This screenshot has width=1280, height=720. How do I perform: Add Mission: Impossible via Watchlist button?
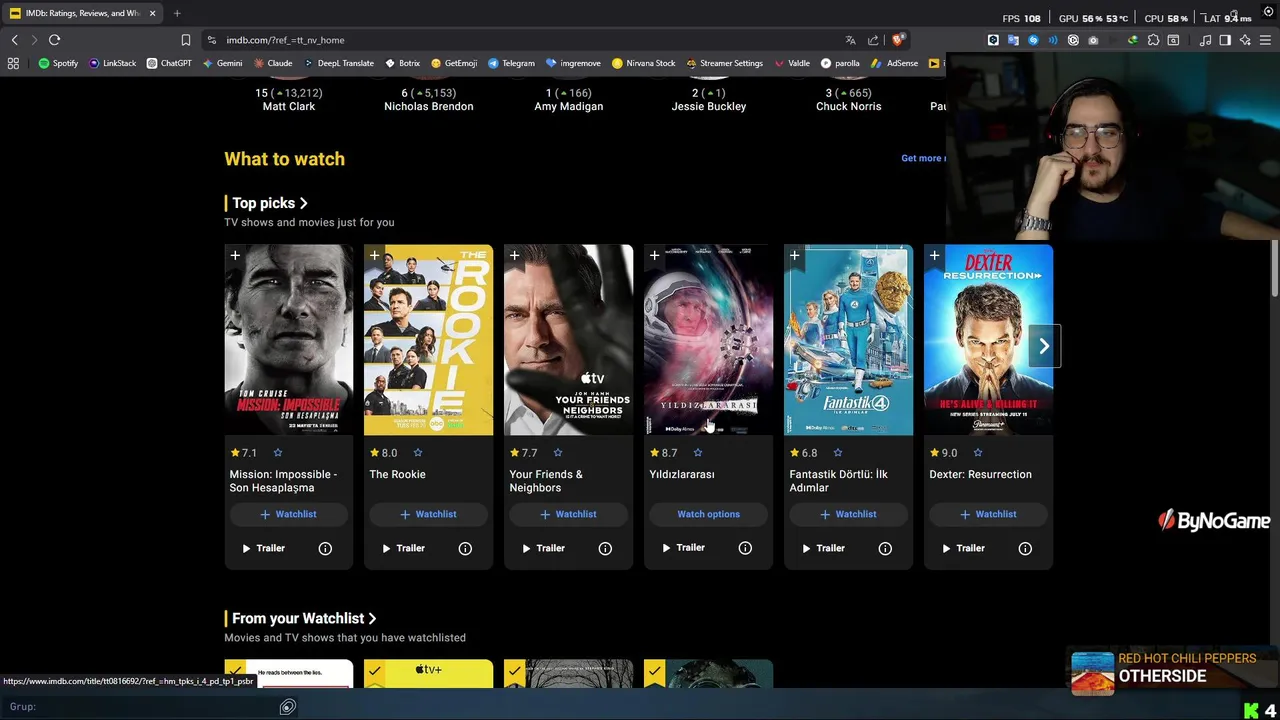[288, 514]
